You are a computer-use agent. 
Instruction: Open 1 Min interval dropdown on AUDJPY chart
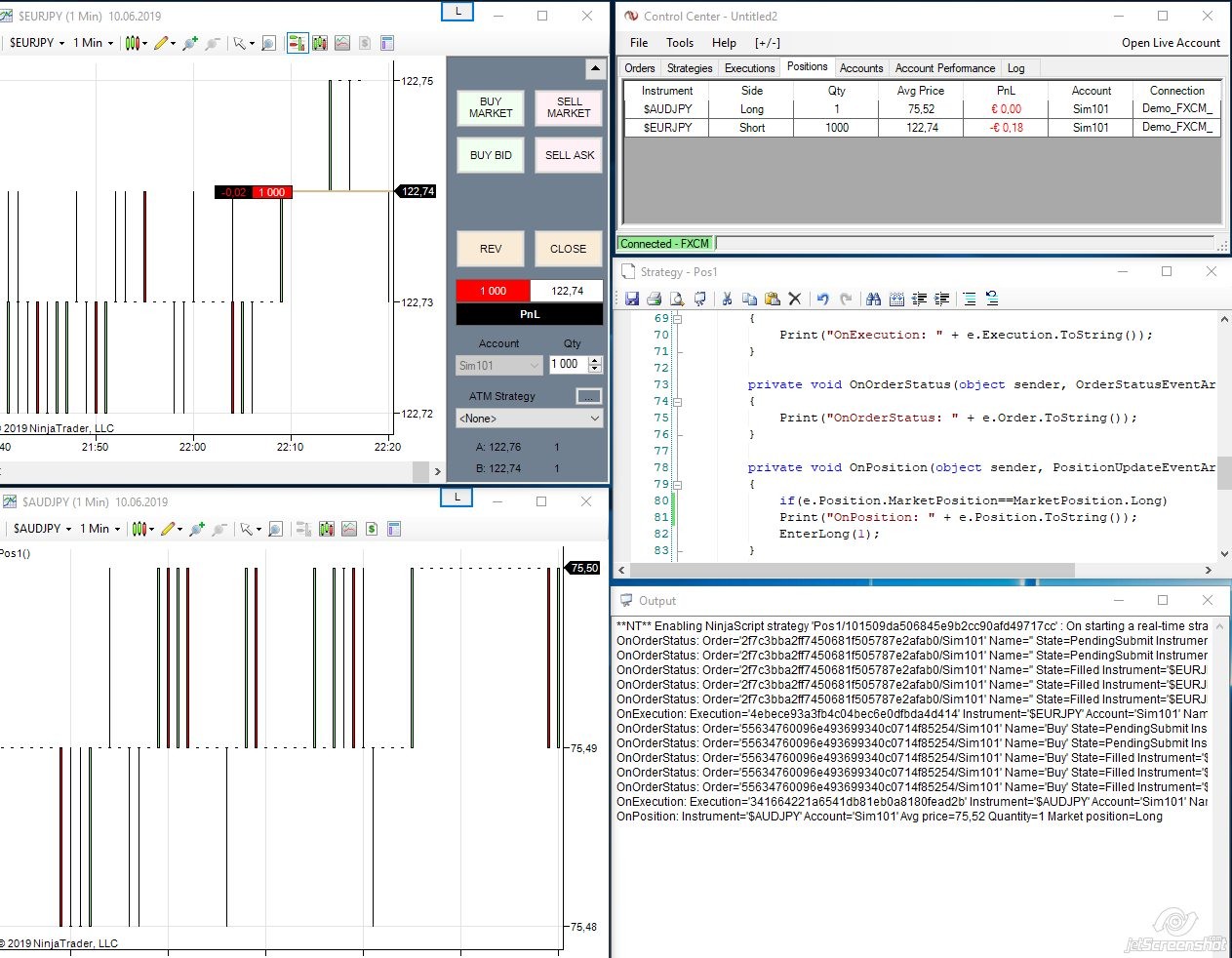[100, 529]
